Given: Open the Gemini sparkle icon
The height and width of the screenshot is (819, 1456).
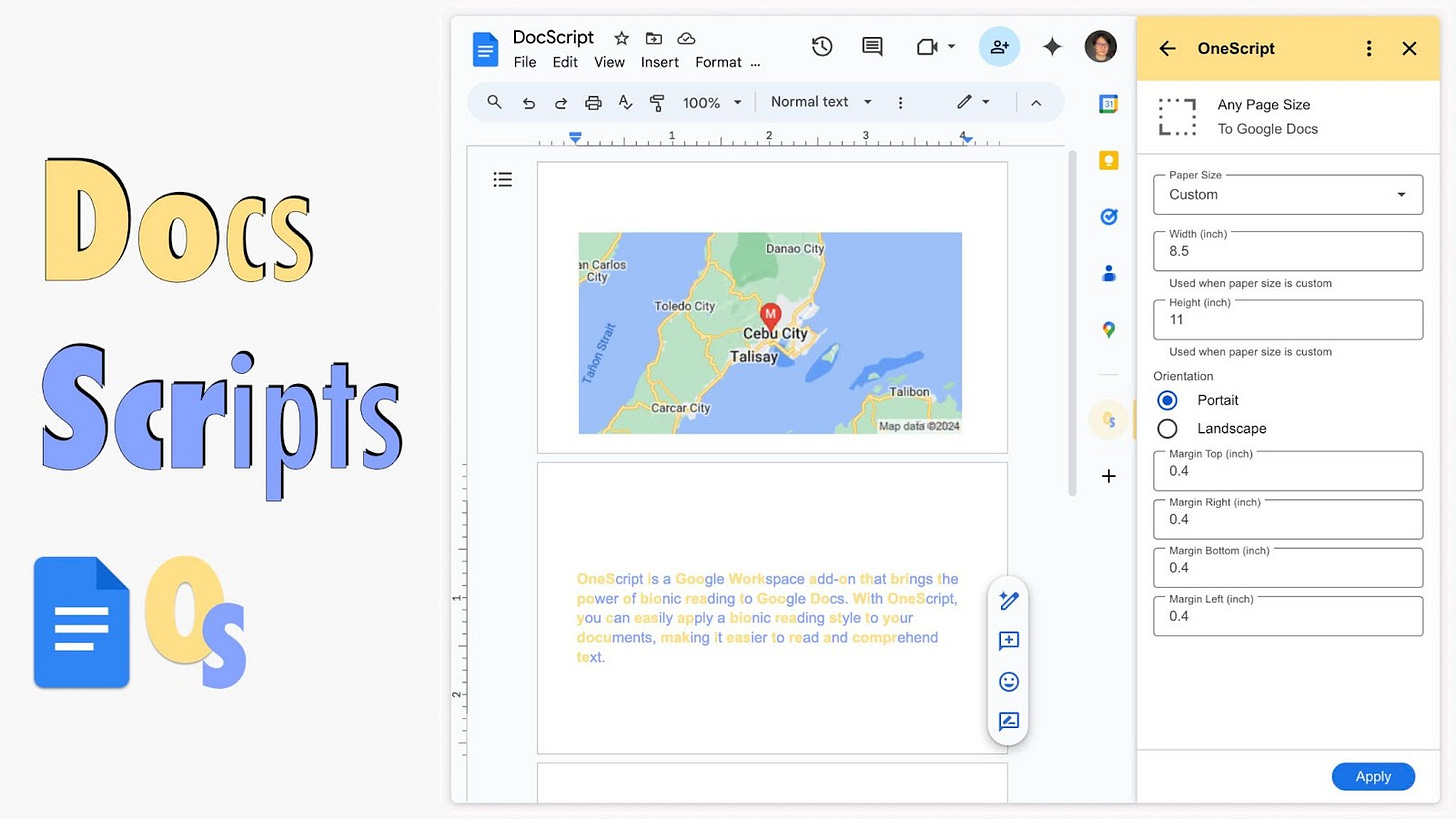Looking at the screenshot, I should (x=1052, y=46).
